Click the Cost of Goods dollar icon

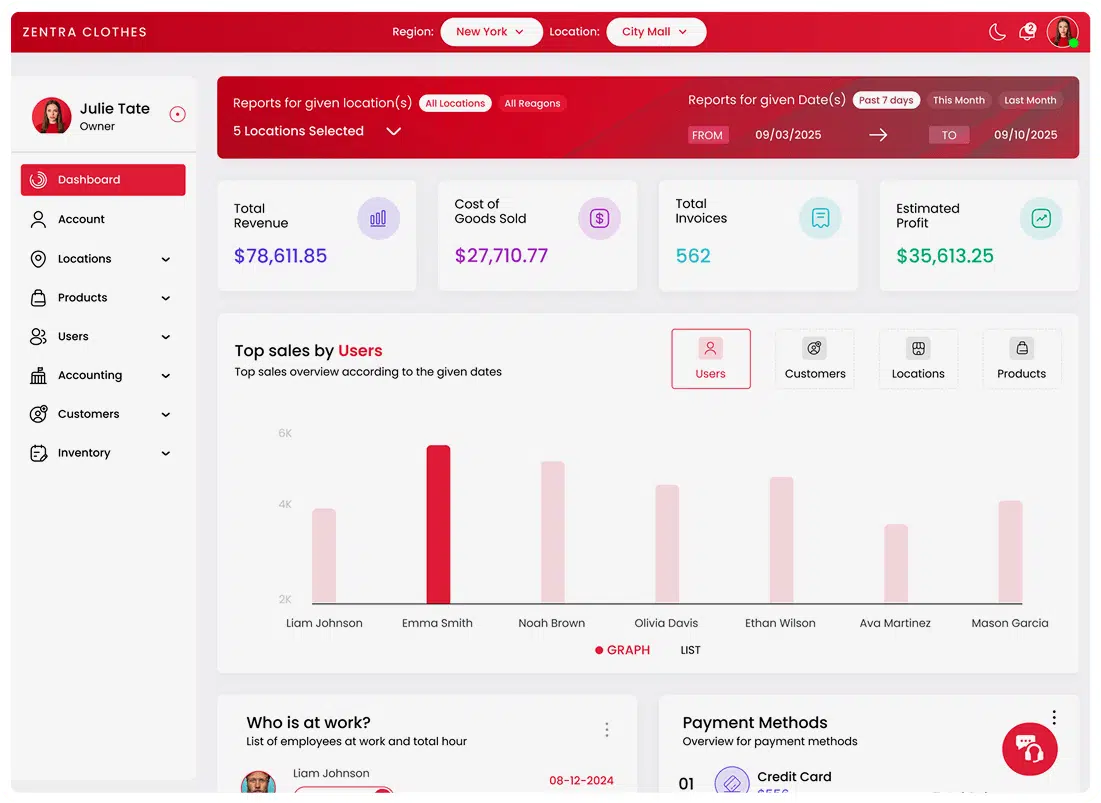pyautogui.click(x=599, y=218)
